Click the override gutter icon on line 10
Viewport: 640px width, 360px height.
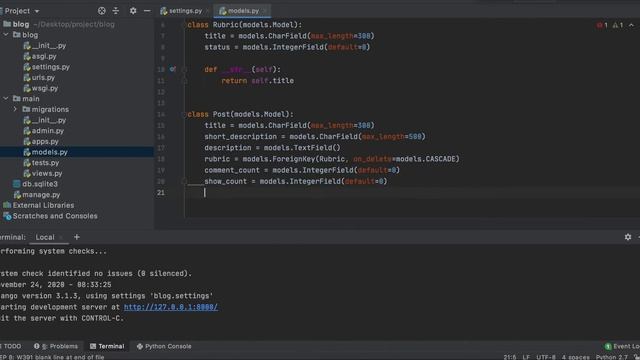click(x=173, y=69)
